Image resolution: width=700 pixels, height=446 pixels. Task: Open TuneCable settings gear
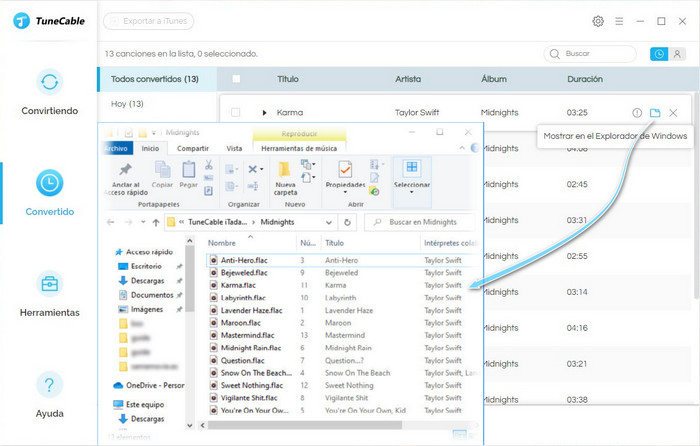pos(598,21)
